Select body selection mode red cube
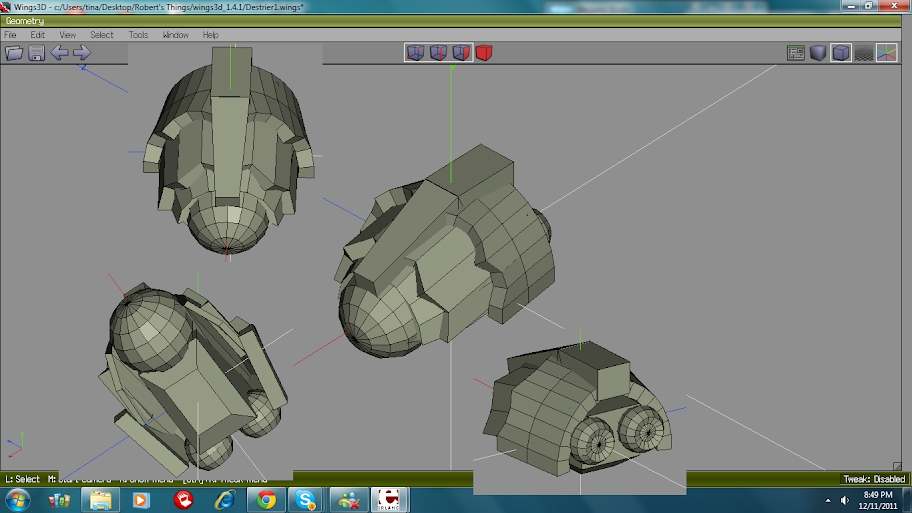This screenshot has height=513, width=912. pyautogui.click(x=484, y=53)
